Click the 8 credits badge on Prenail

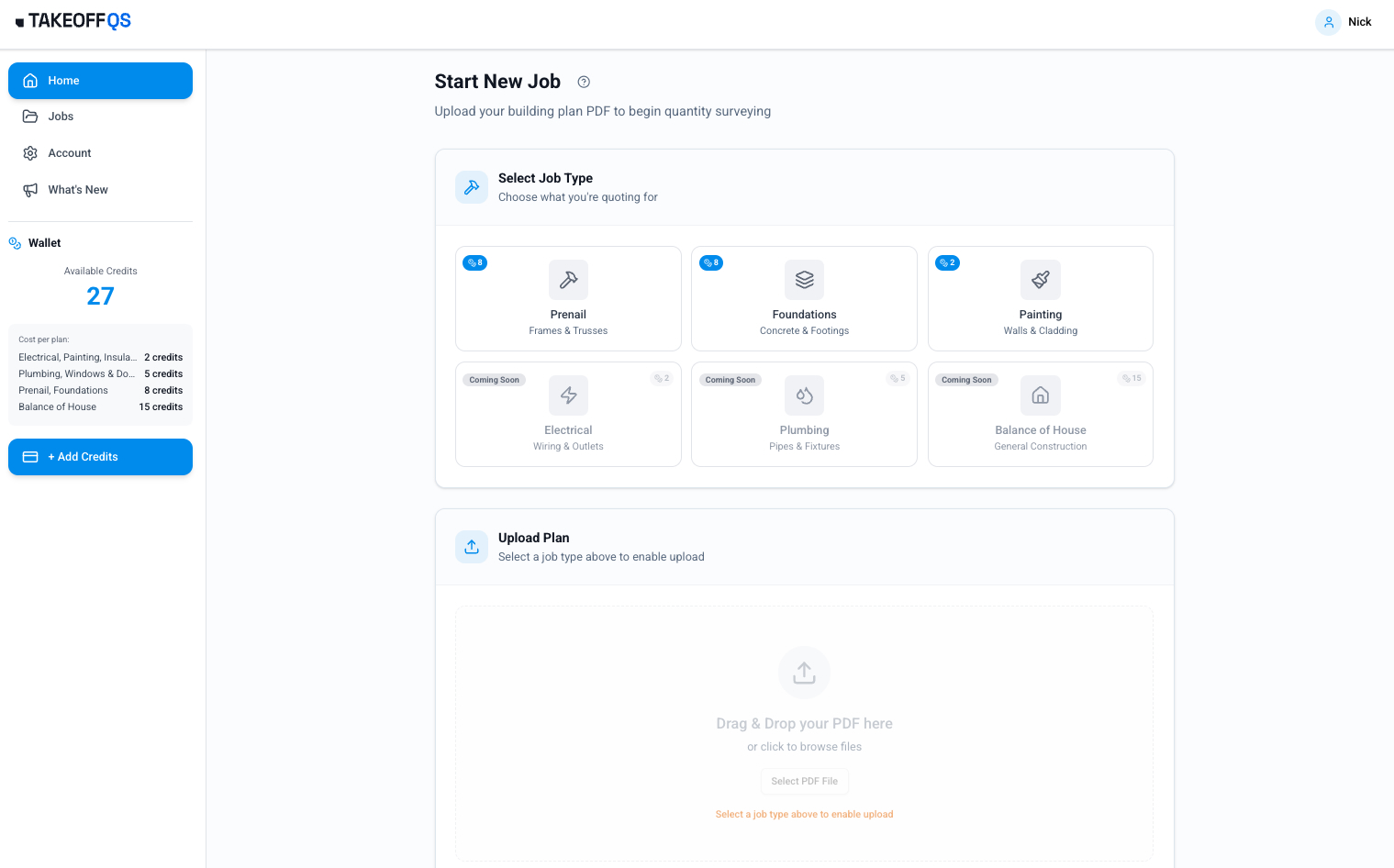tap(474, 263)
